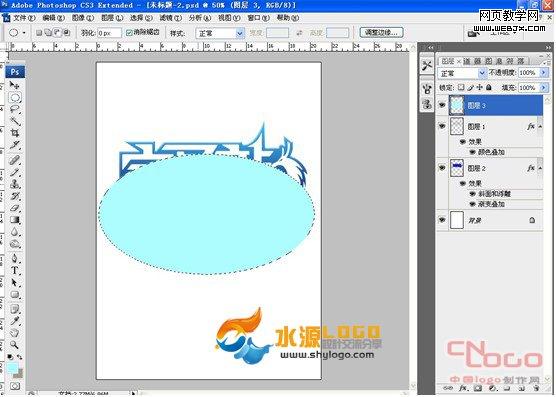Image resolution: width=556 pixels, height=397 pixels.
Task: Collapse effects list of 图层 1
Action: [540, 127]
